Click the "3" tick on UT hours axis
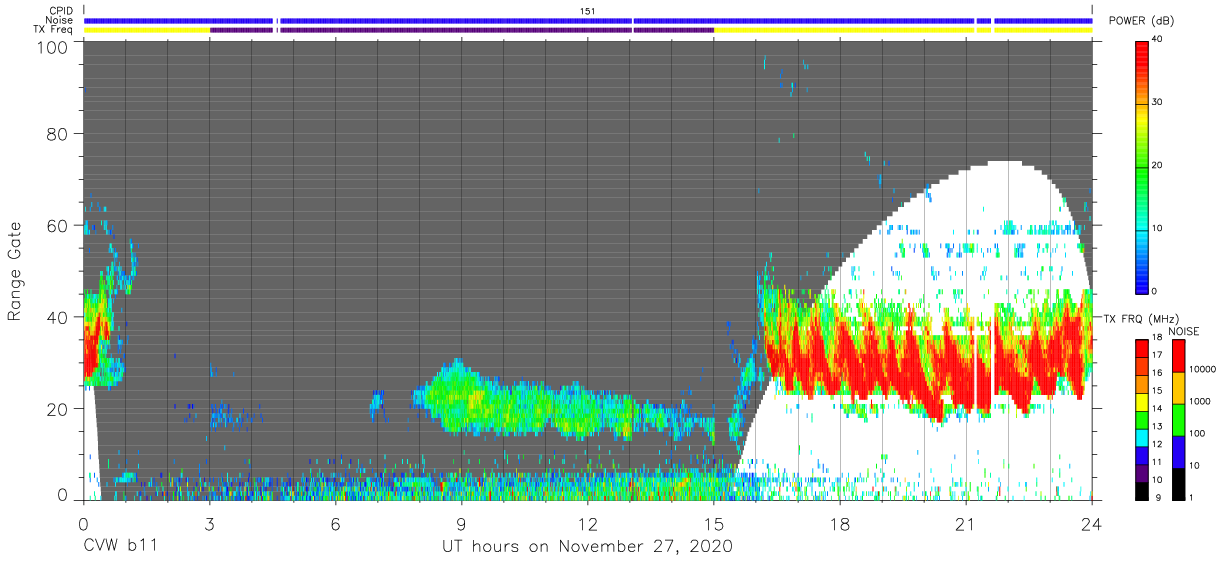The height and width of the screenshot is (567, 1228). (x=209, y=525)
